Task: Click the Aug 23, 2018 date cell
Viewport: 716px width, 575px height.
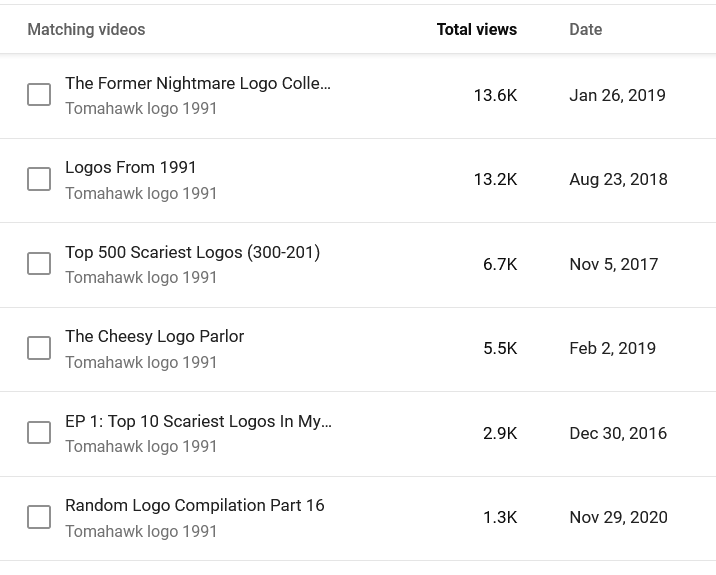Action: (x=618, y=179)
